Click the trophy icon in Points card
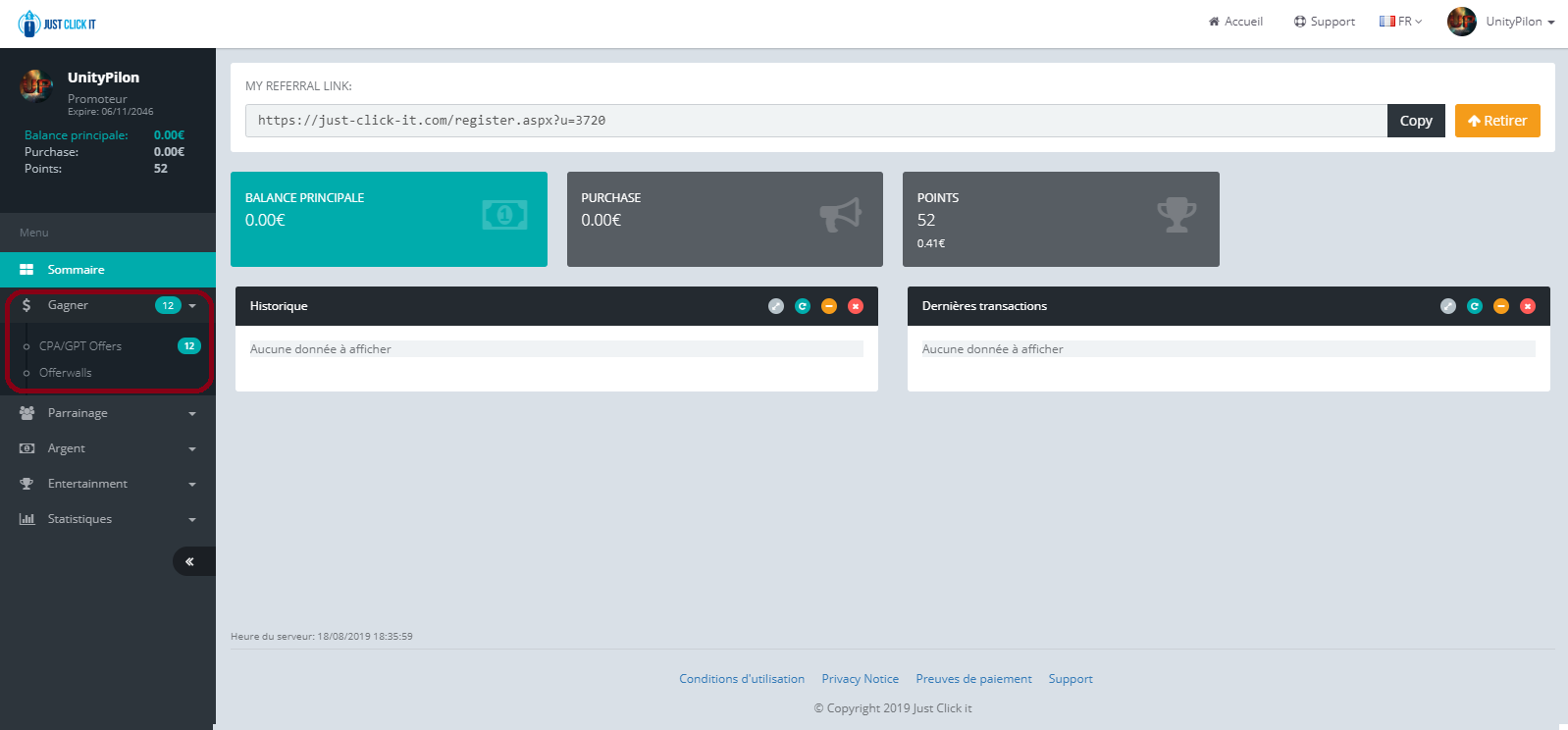Screen dimensions: 1568x730 [1176, 215]
